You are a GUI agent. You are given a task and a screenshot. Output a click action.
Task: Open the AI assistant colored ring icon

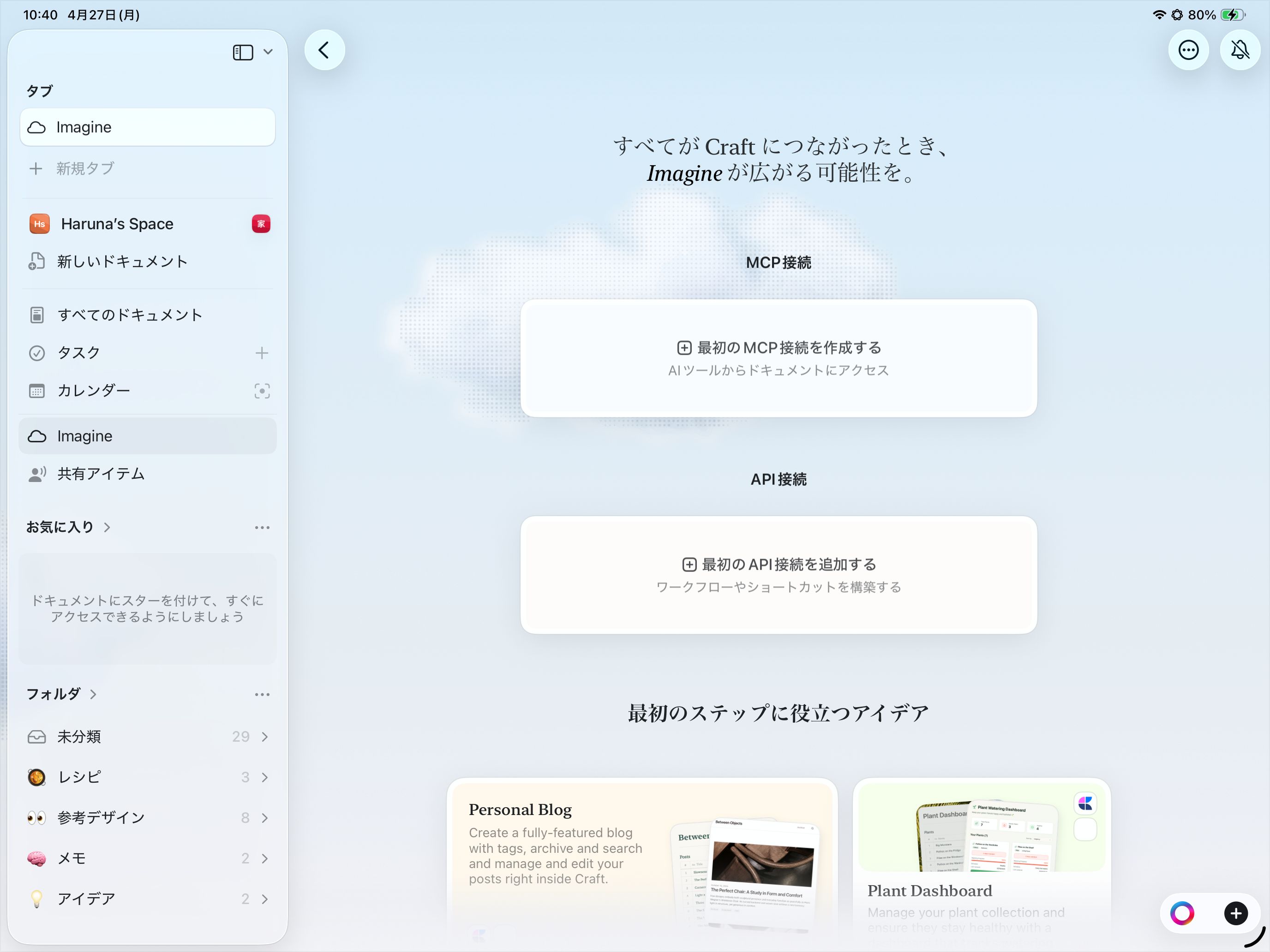pyautogui.click(x=1182, y=914)
